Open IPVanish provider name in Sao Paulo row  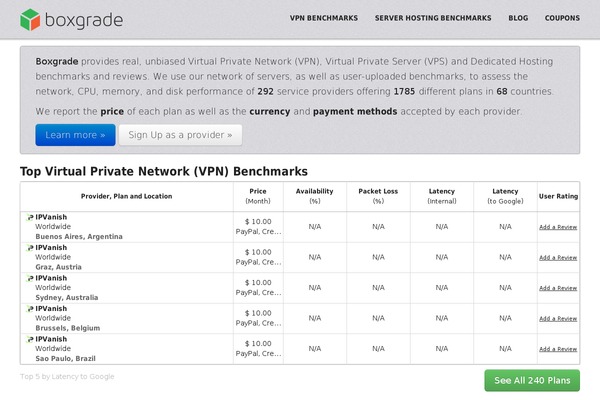(51, 339)
